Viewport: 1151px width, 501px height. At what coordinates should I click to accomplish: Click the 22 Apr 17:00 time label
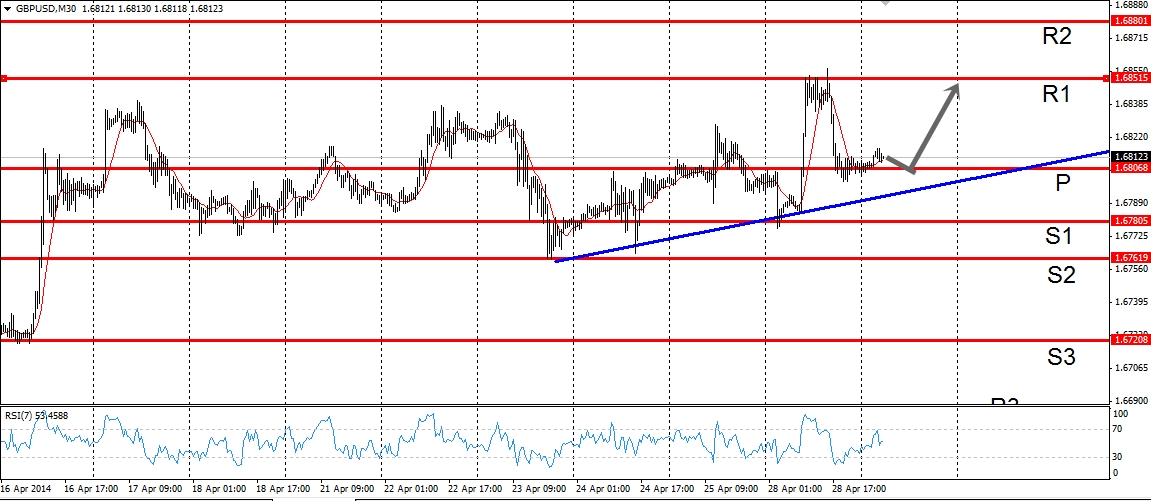(473, 488)
